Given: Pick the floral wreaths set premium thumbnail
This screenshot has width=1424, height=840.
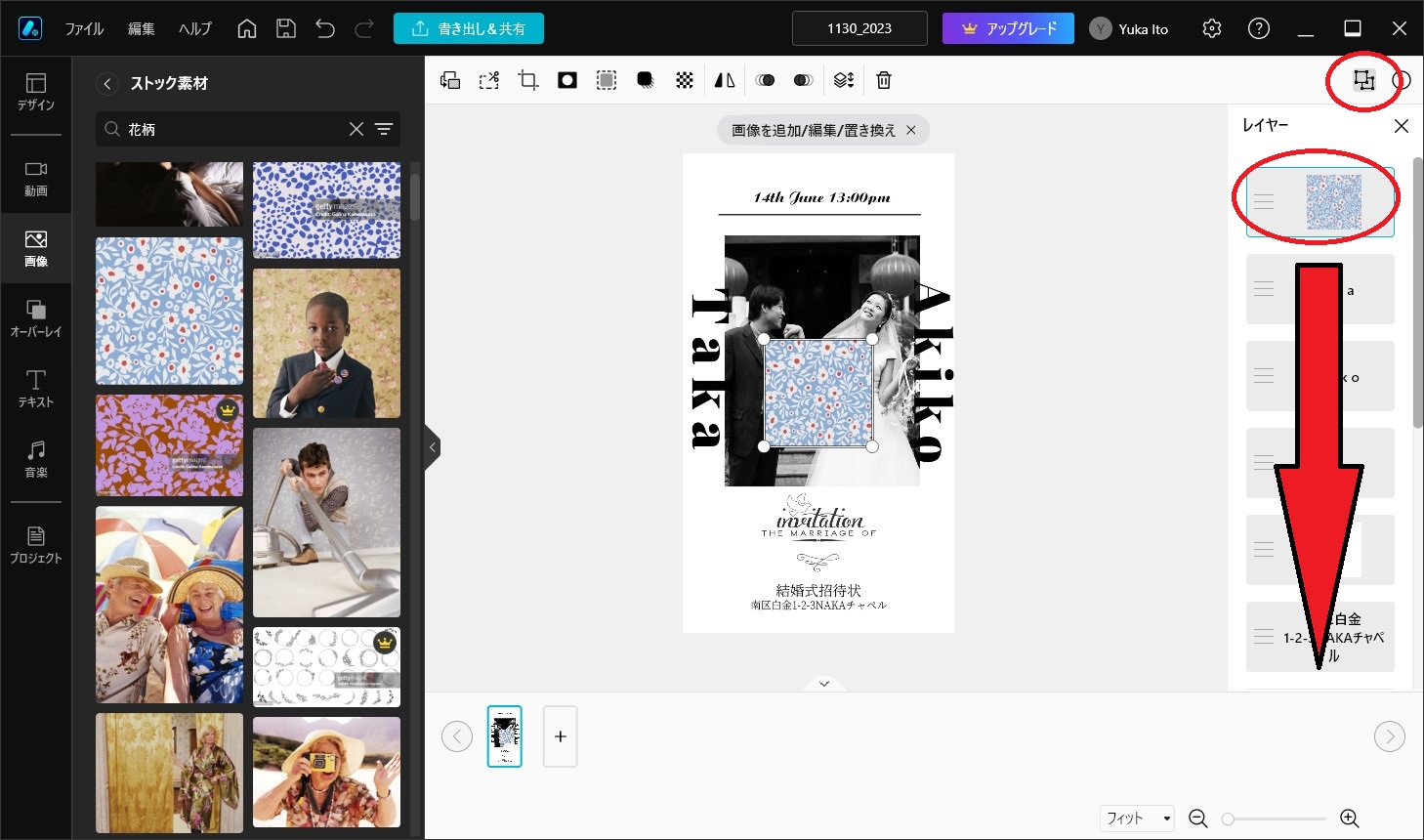Looking at the screenshot, I should pyautogui.click(x=326, y=667).
